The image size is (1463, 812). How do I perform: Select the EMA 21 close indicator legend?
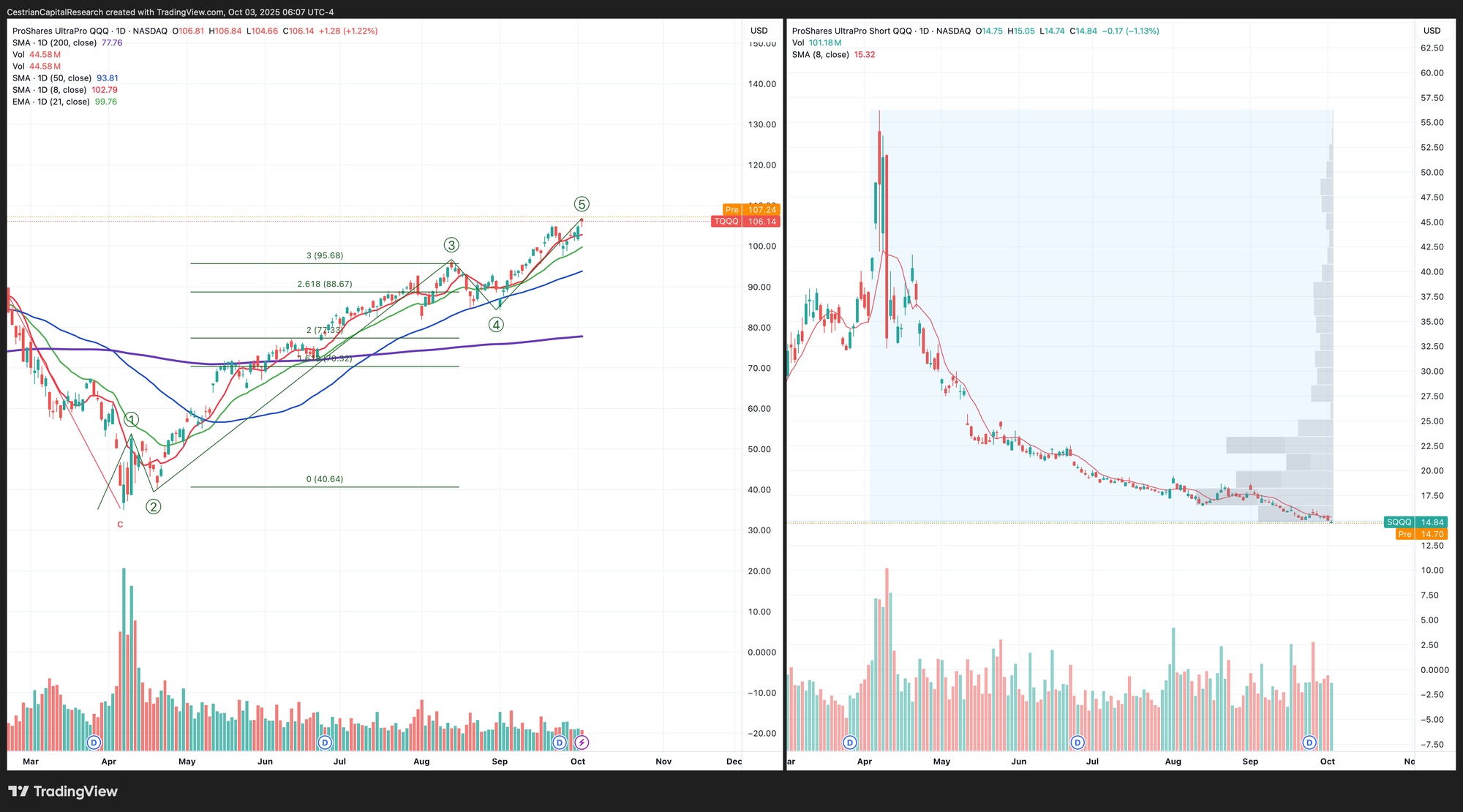click(x=51, y=102)
